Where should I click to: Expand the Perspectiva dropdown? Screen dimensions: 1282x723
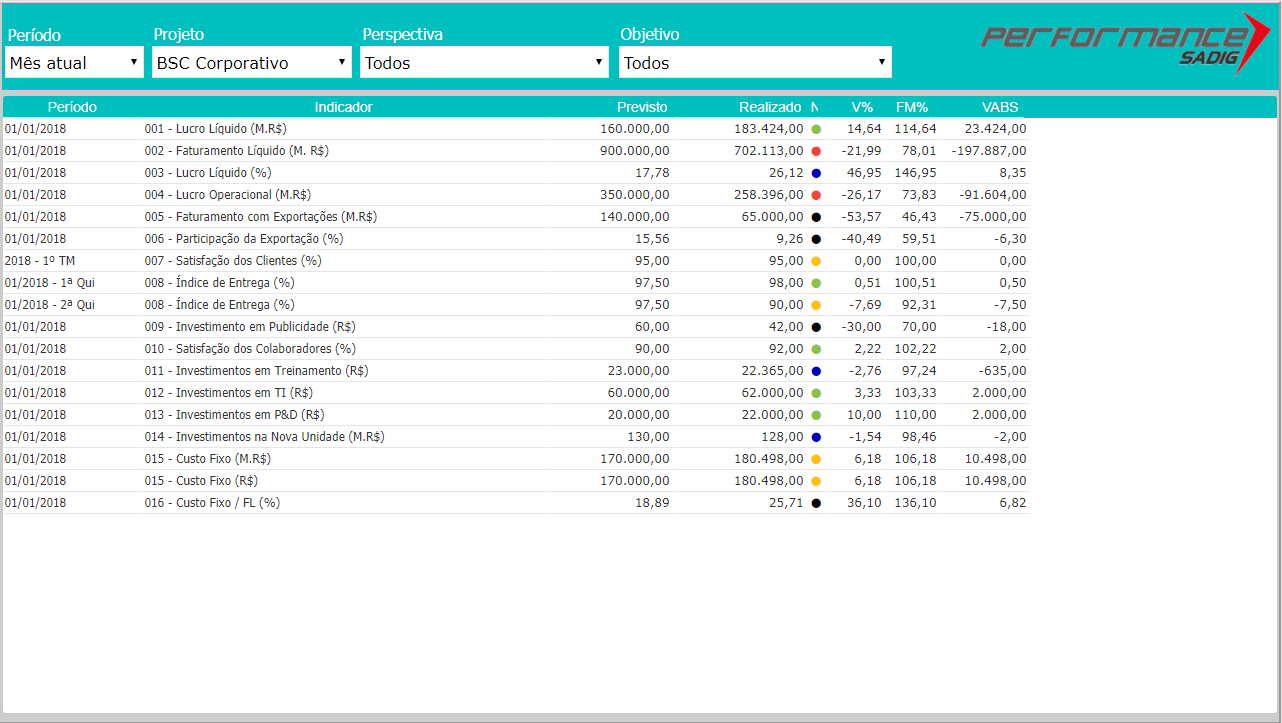pos(484,62)
